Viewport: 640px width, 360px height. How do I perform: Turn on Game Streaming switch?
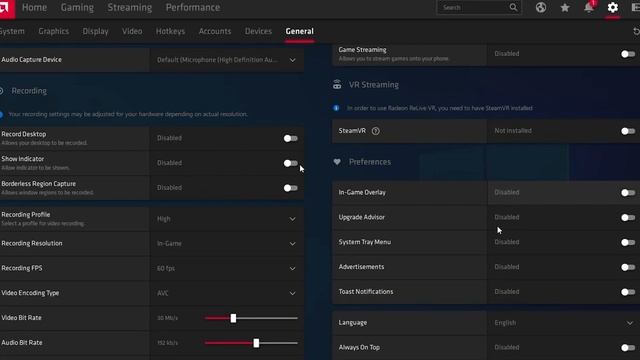click(628, 54)
